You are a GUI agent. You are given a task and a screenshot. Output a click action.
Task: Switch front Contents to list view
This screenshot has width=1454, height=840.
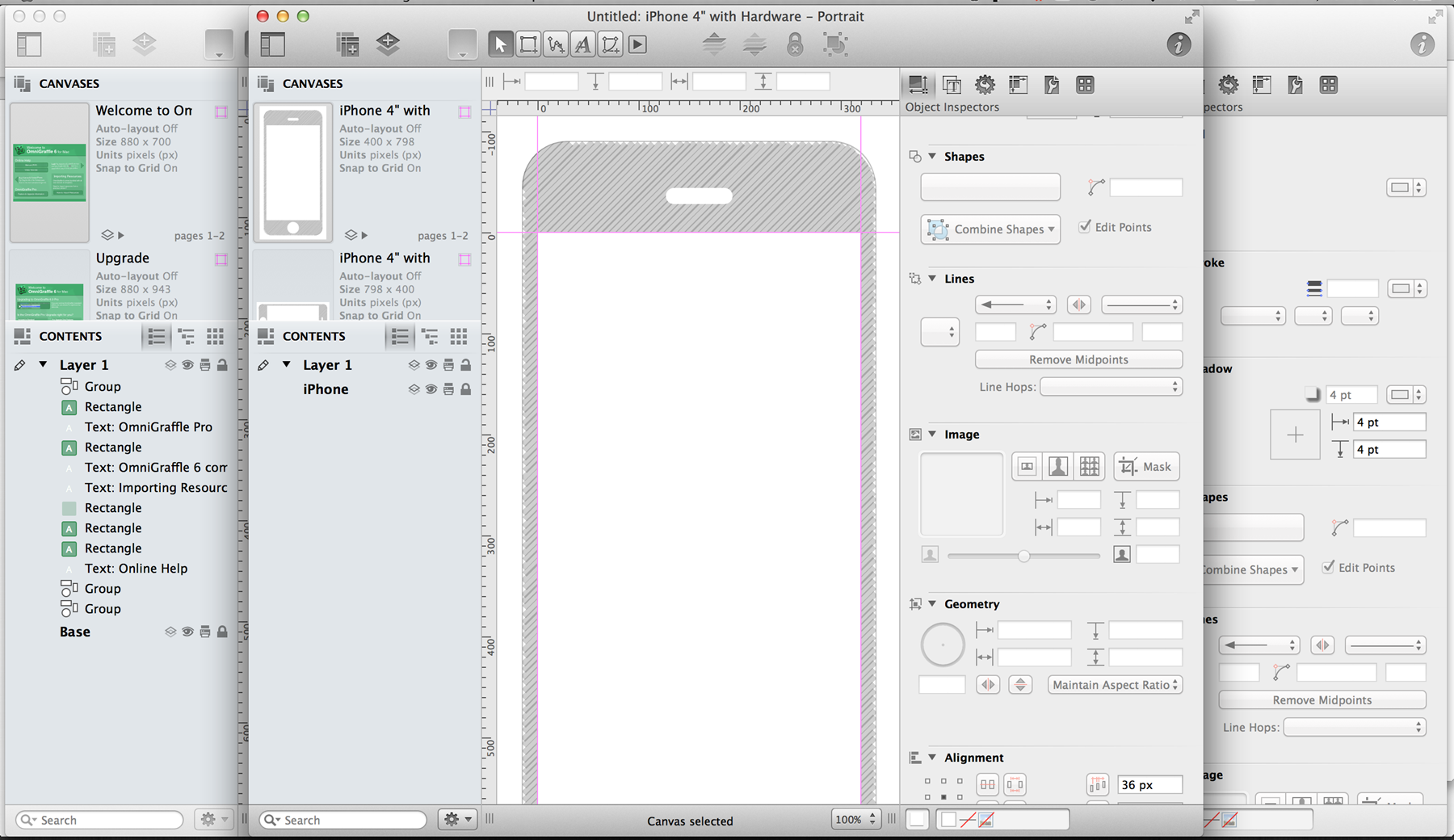coord(400,336)
